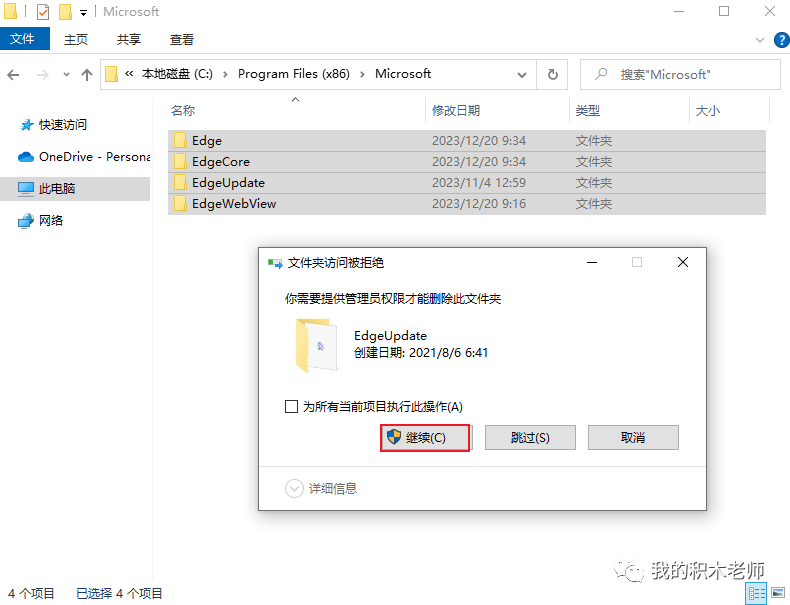
Task: Expand the breadcrumb overflow chevron «
Action: (129, 74)
